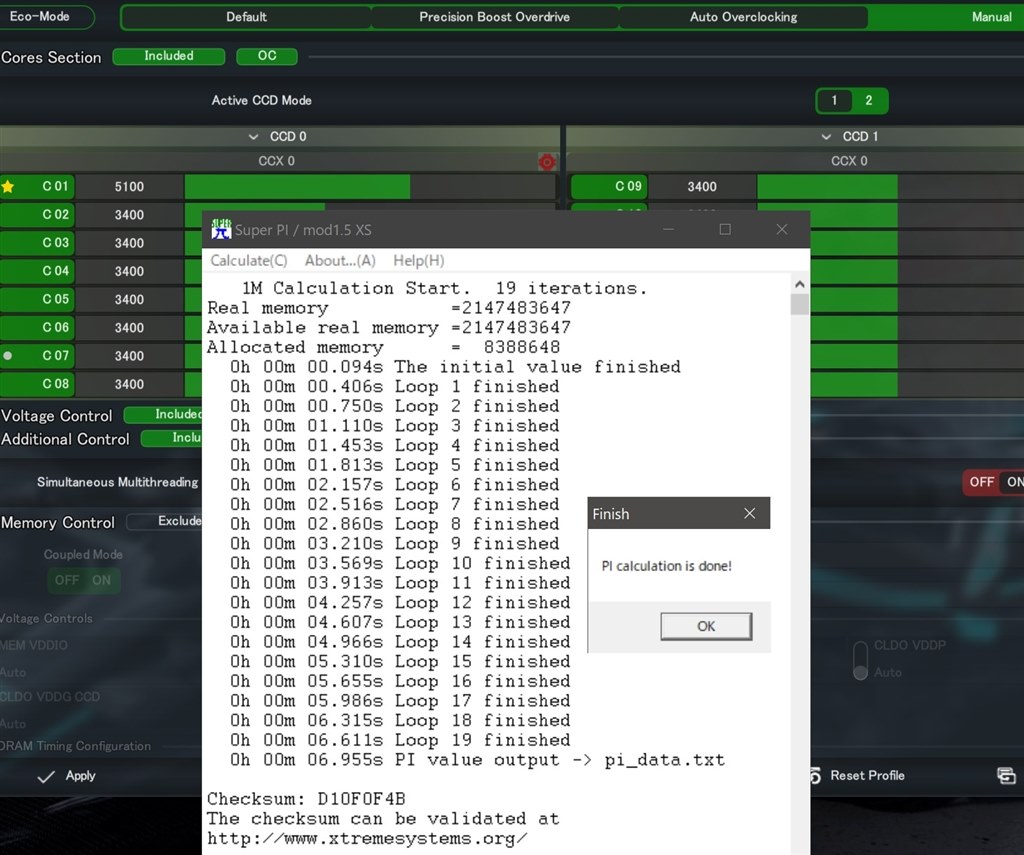The width and height of the screenshot is (1024, 855).
Task: Click the 'Checksum: D10F0F4B' line
Action: (306, 799)
